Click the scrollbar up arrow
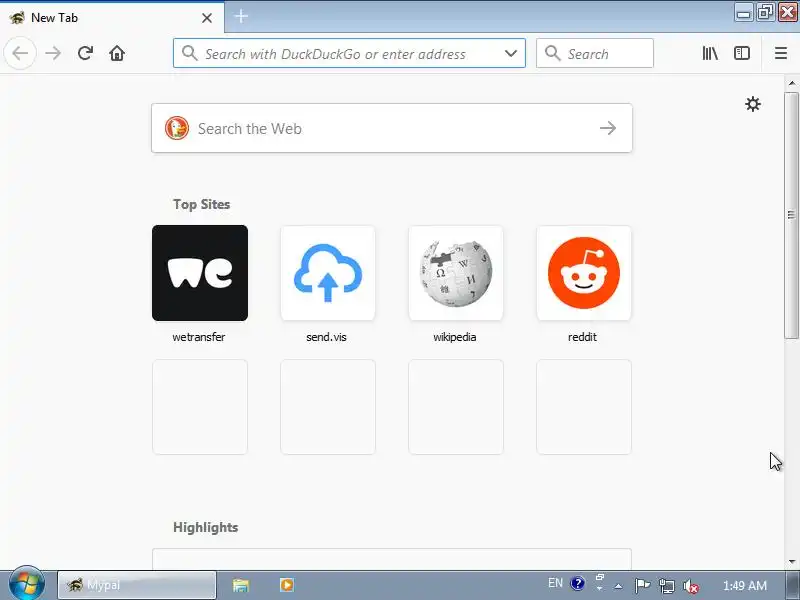The image size is (800, 600). click(791, 82)
